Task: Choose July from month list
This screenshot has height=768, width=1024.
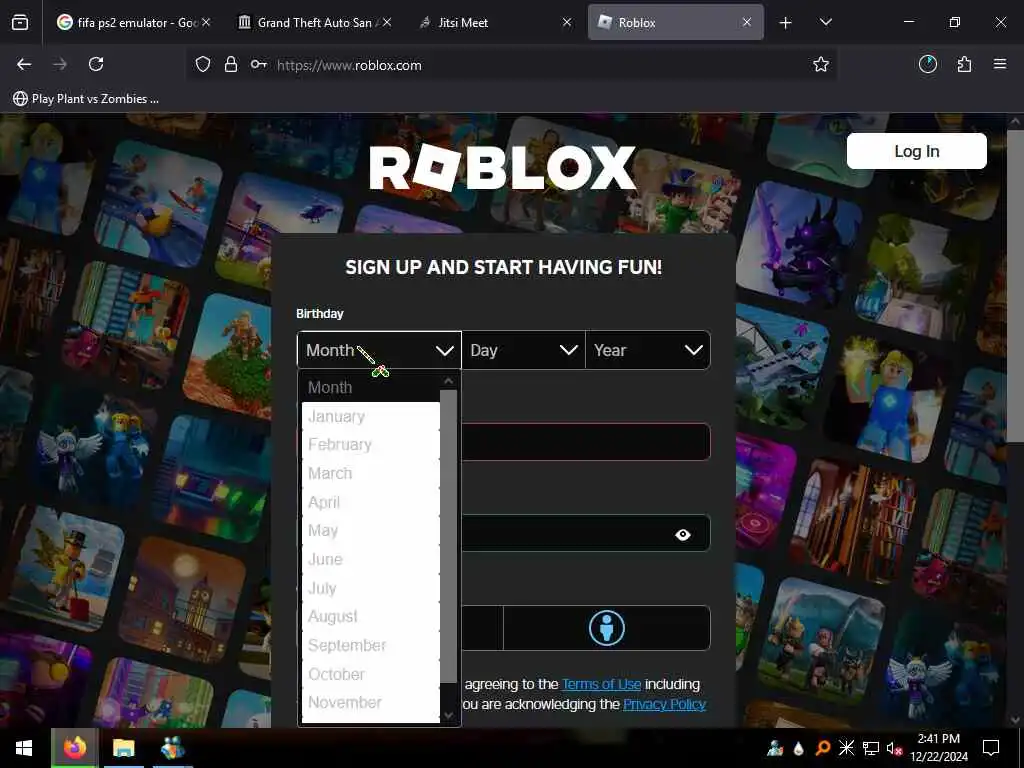Action: (370, 588)
